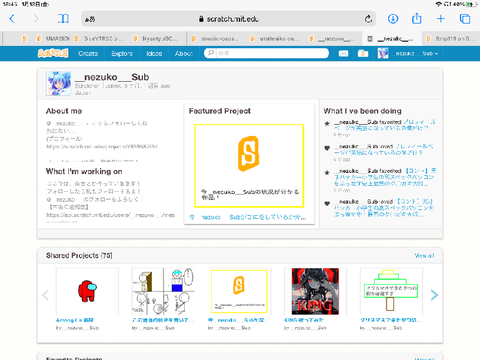Click the Scratch logo
Viewport: 480px width, 360px height.
53,53
